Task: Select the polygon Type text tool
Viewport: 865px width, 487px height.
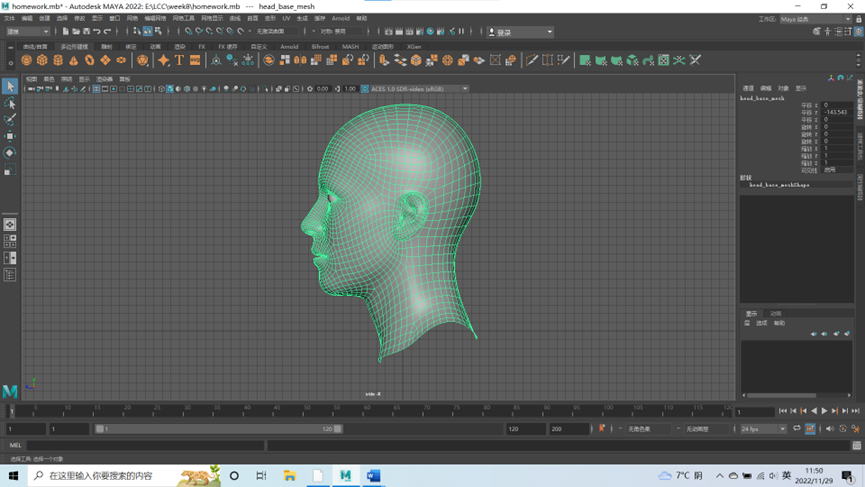Action: click(179, 61)
